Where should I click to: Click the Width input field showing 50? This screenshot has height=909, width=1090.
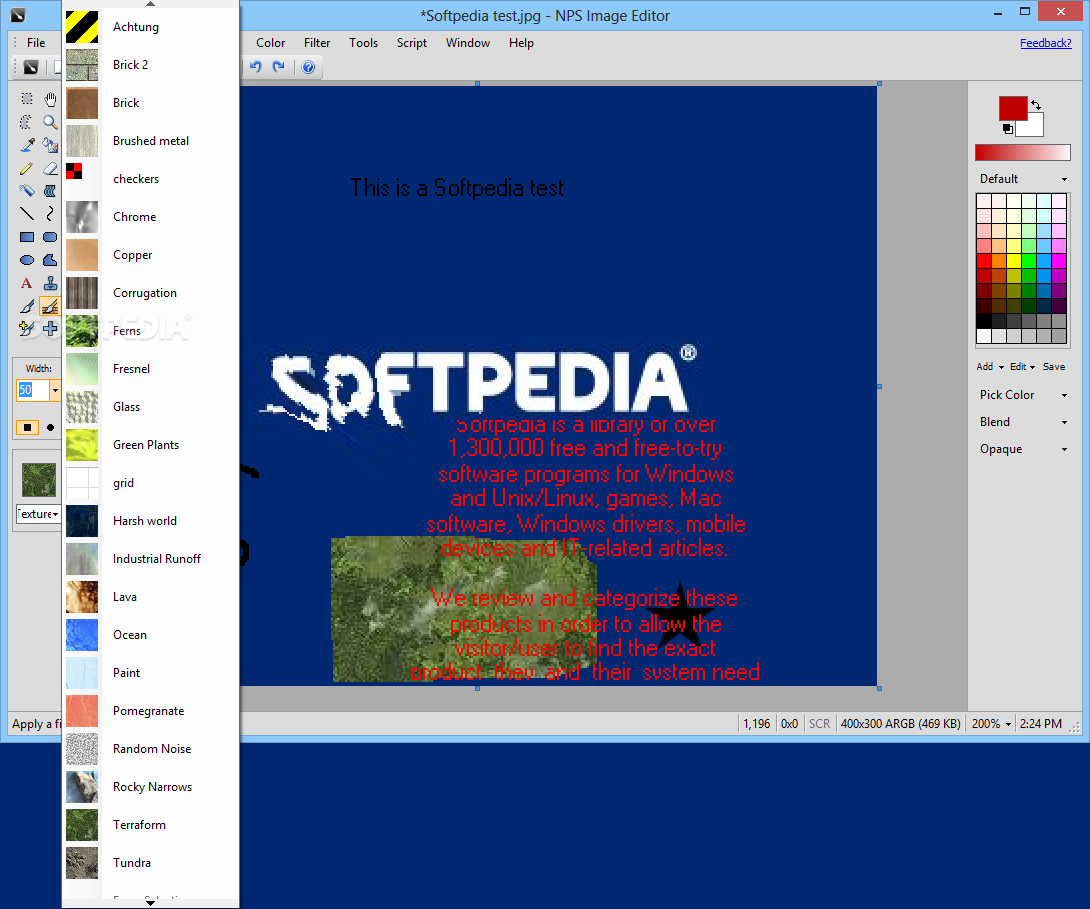[33, 390]
